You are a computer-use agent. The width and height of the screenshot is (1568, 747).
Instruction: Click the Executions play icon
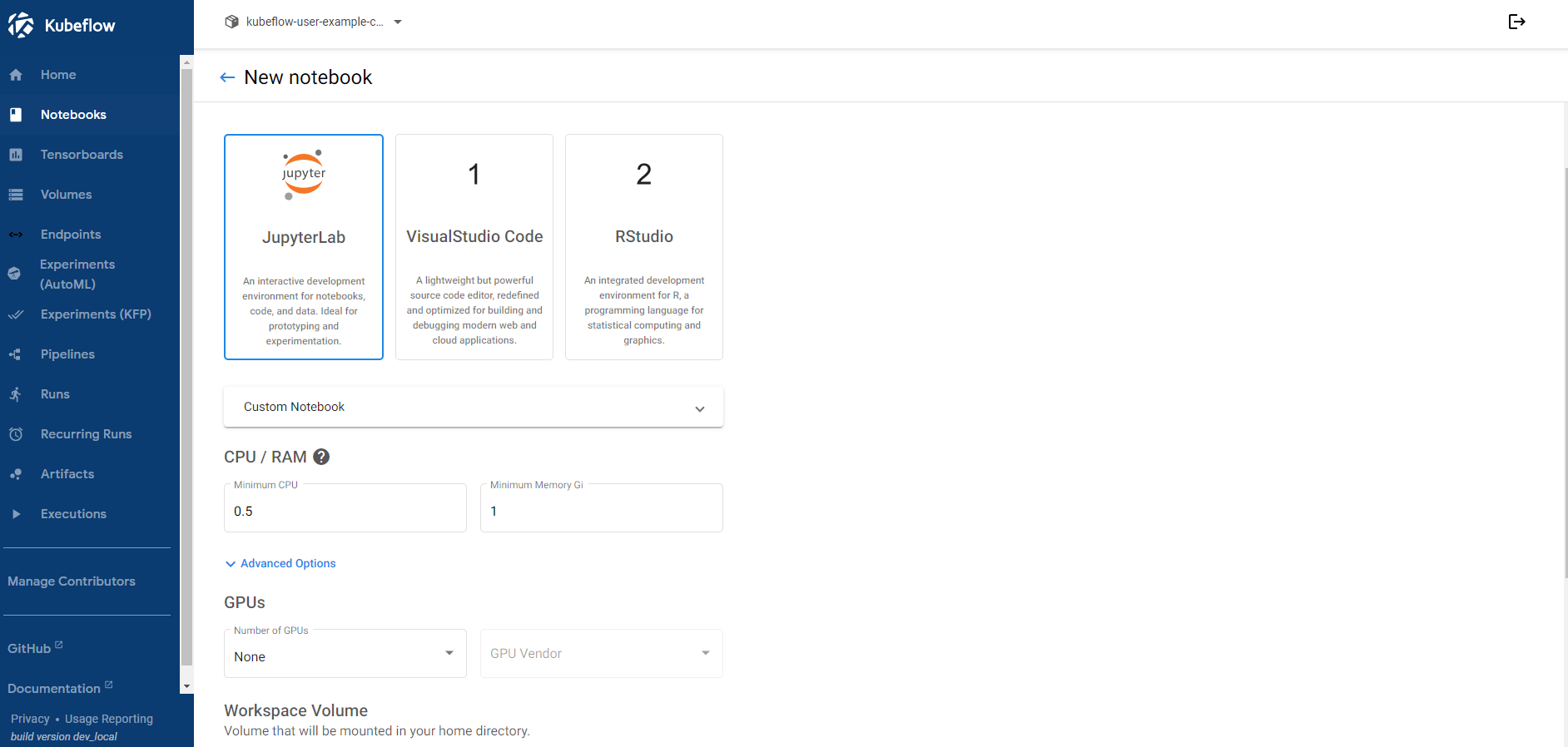16,514
